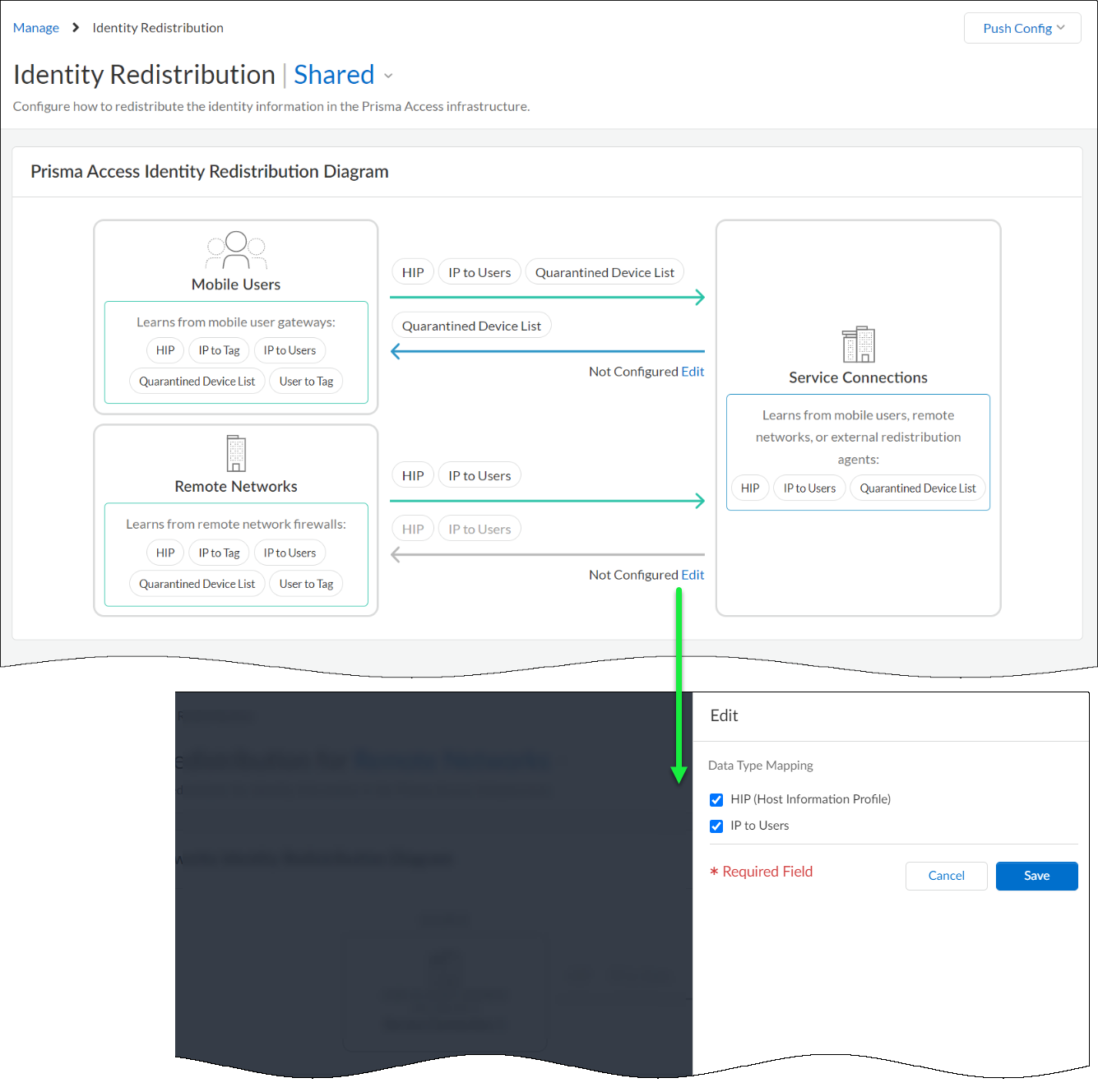Image resolution: width=1098 pixels, height=1092 pixels.
Task: Click greyed-out HIP tag on Remote Networks return flow
Action: coord(413,529)
